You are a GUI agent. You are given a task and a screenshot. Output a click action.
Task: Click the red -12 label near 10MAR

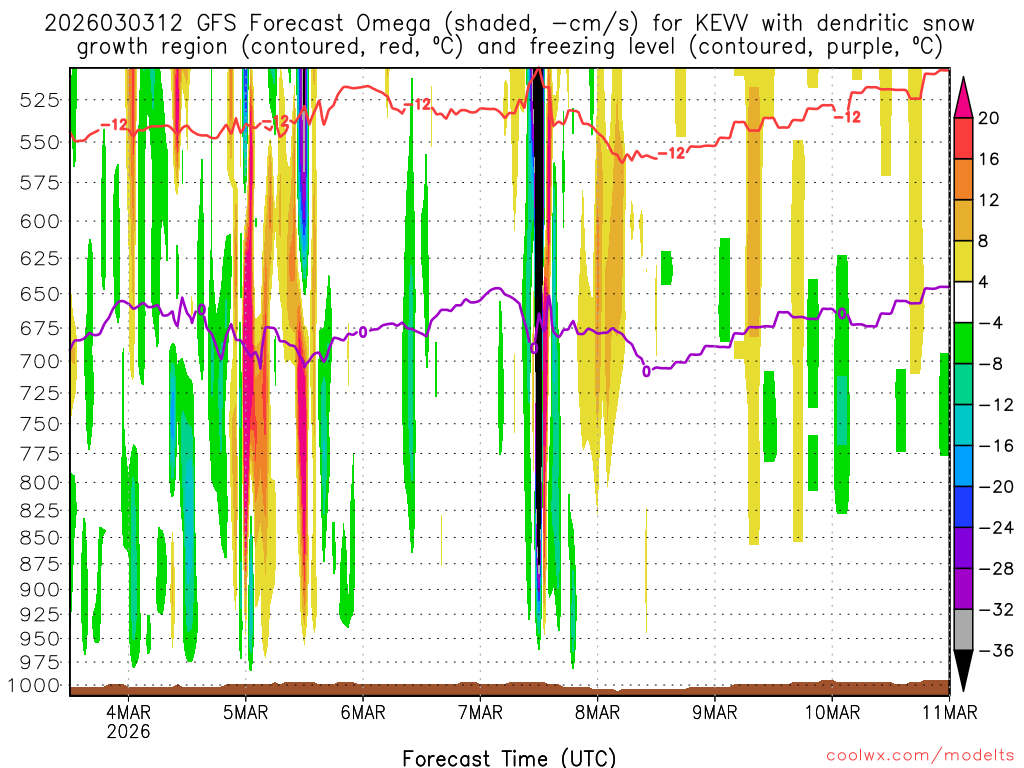(x=848, y=118)
